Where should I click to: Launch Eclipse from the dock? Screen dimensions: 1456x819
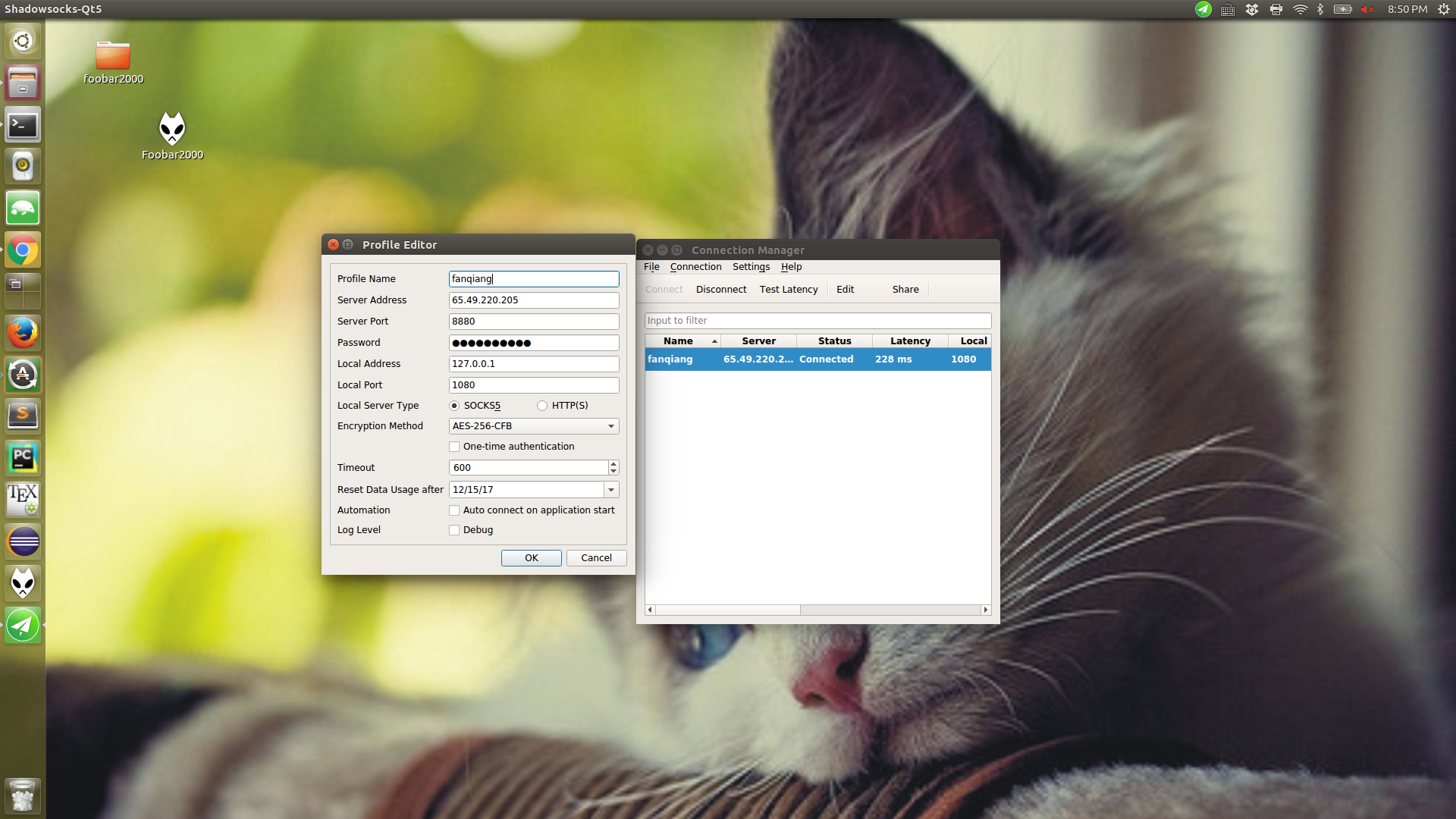(23, 541)
